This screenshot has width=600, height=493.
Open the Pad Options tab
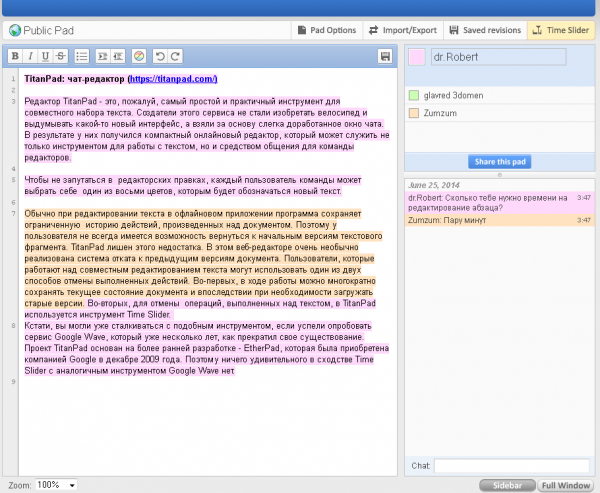coord(326,30)
